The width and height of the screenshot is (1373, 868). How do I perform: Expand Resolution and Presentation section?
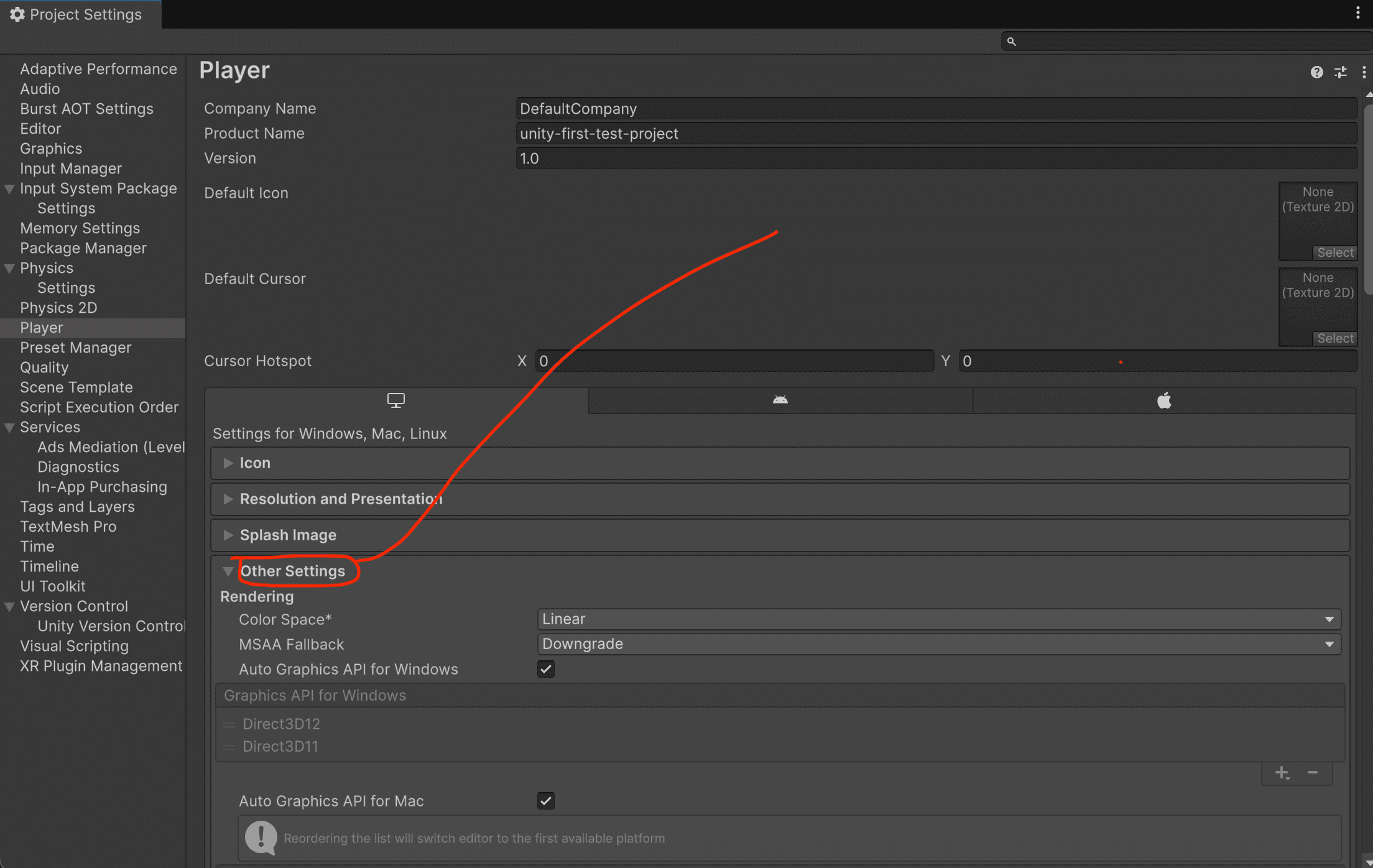(780, 499)
